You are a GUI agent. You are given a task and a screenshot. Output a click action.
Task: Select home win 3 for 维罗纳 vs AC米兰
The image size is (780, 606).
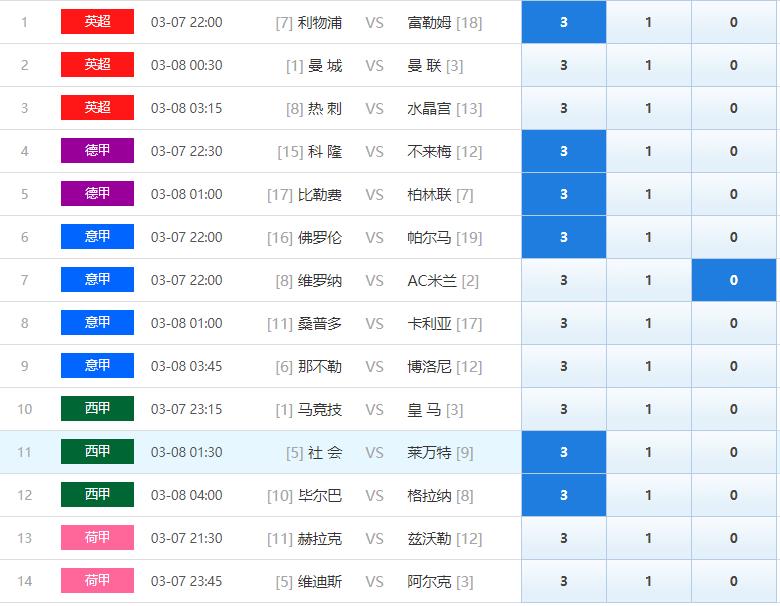[564, 280]
